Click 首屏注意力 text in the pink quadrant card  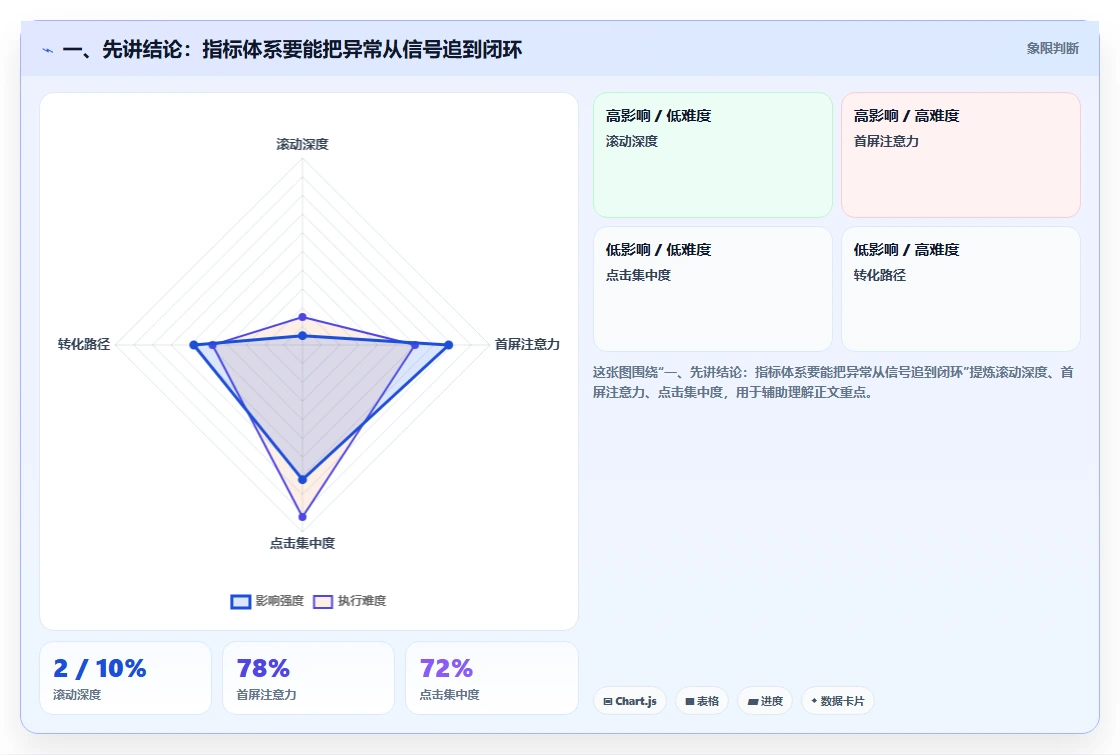coord(886,141)
